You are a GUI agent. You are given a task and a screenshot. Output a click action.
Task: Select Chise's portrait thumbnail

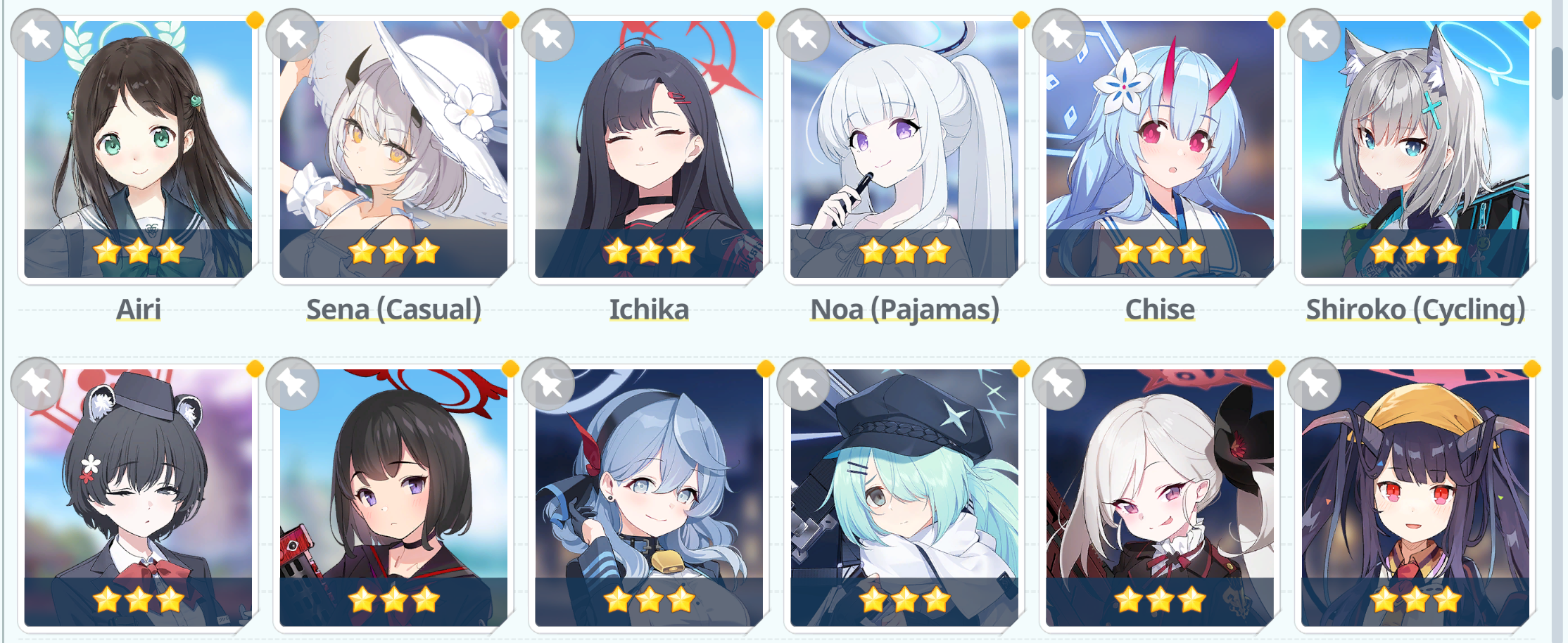[x=1160, y=149]
